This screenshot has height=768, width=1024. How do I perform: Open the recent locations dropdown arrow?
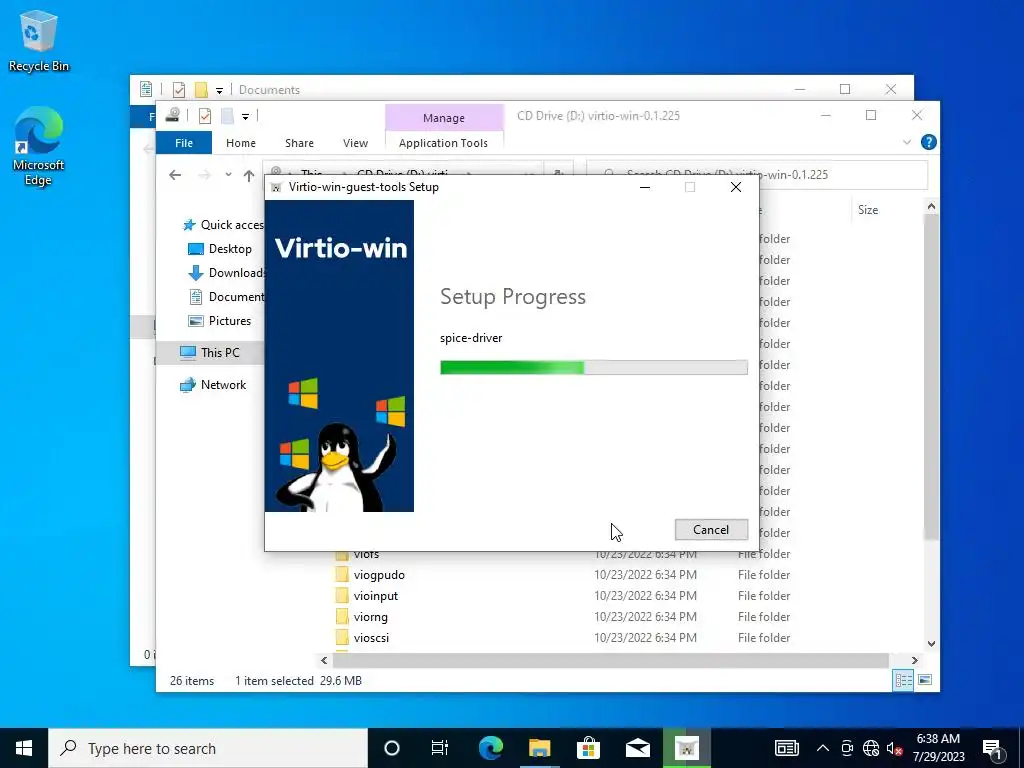228,175
